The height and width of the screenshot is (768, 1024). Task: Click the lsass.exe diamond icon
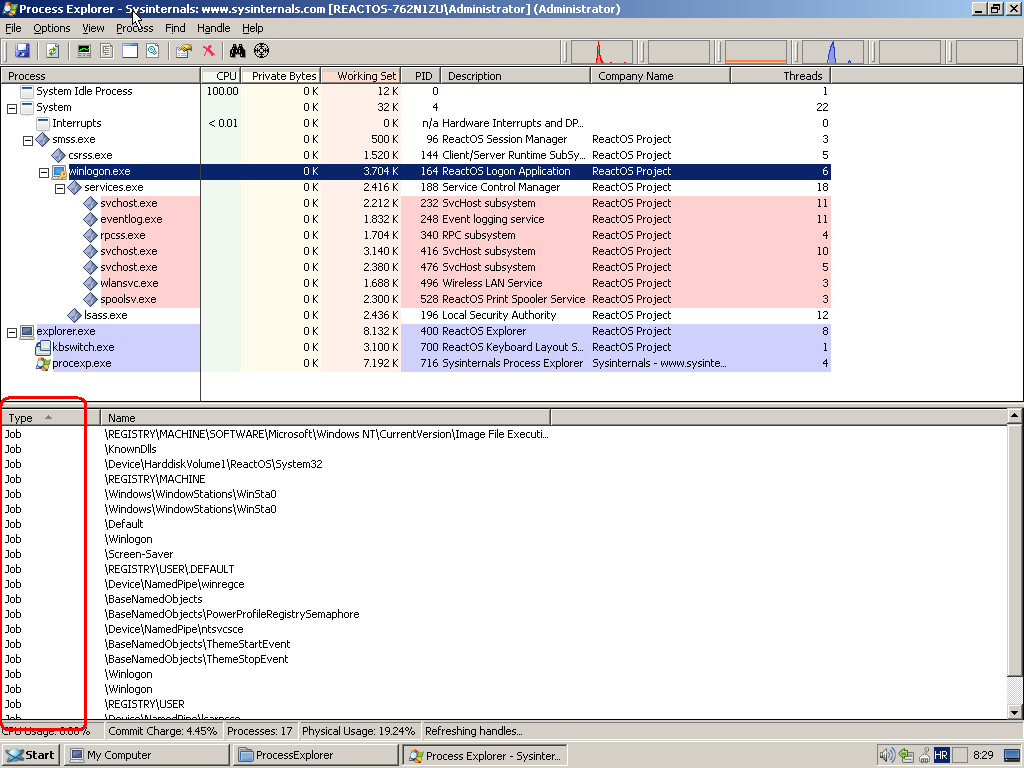(x=75, y=315)
